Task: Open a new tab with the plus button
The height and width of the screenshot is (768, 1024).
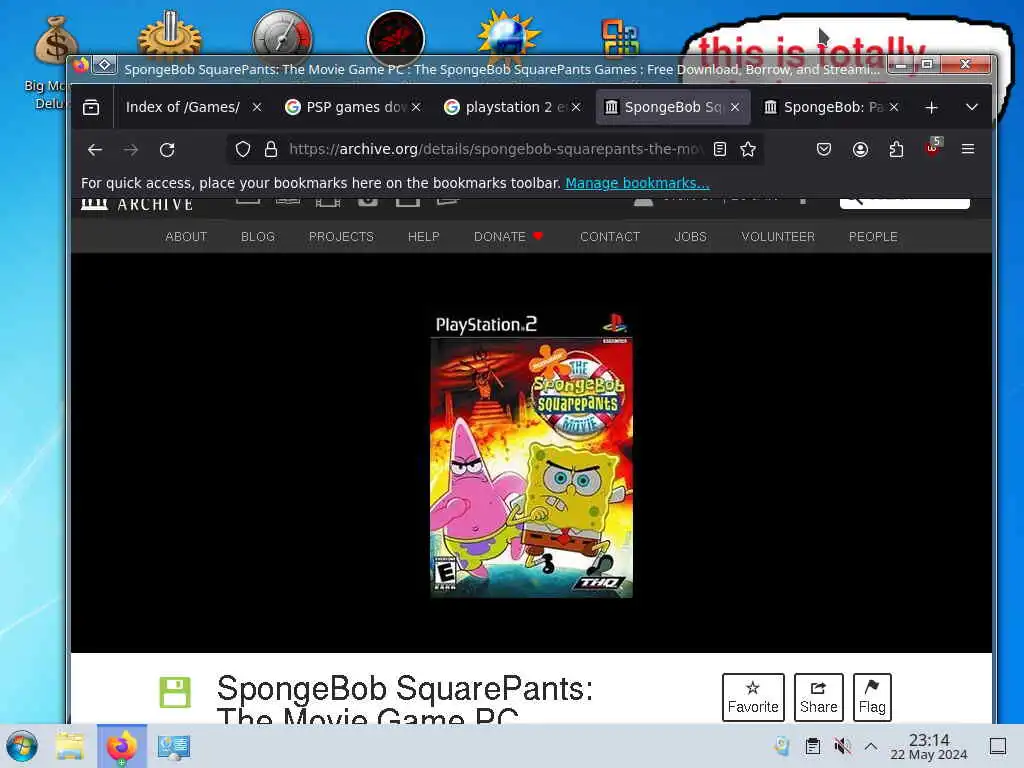Action: tap(932, 107)
